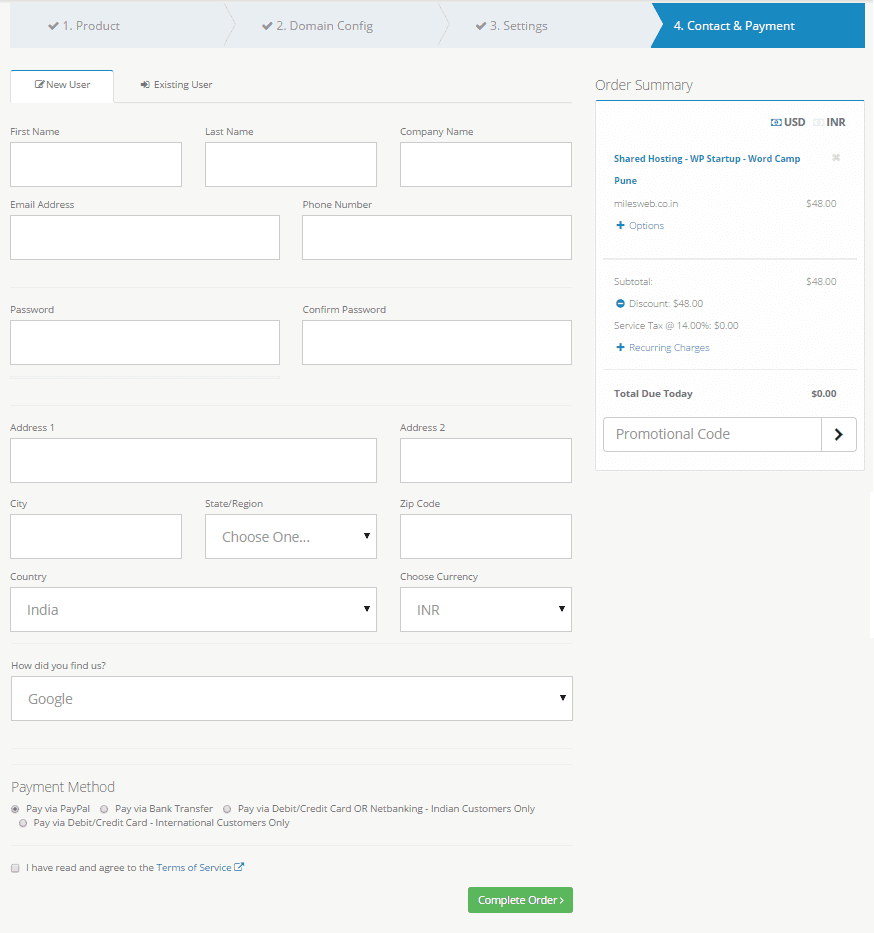The height and width of the screenshot is (933, 874).
Task: Select Pay via Bank Transfer option
Action: click(104, 809)
